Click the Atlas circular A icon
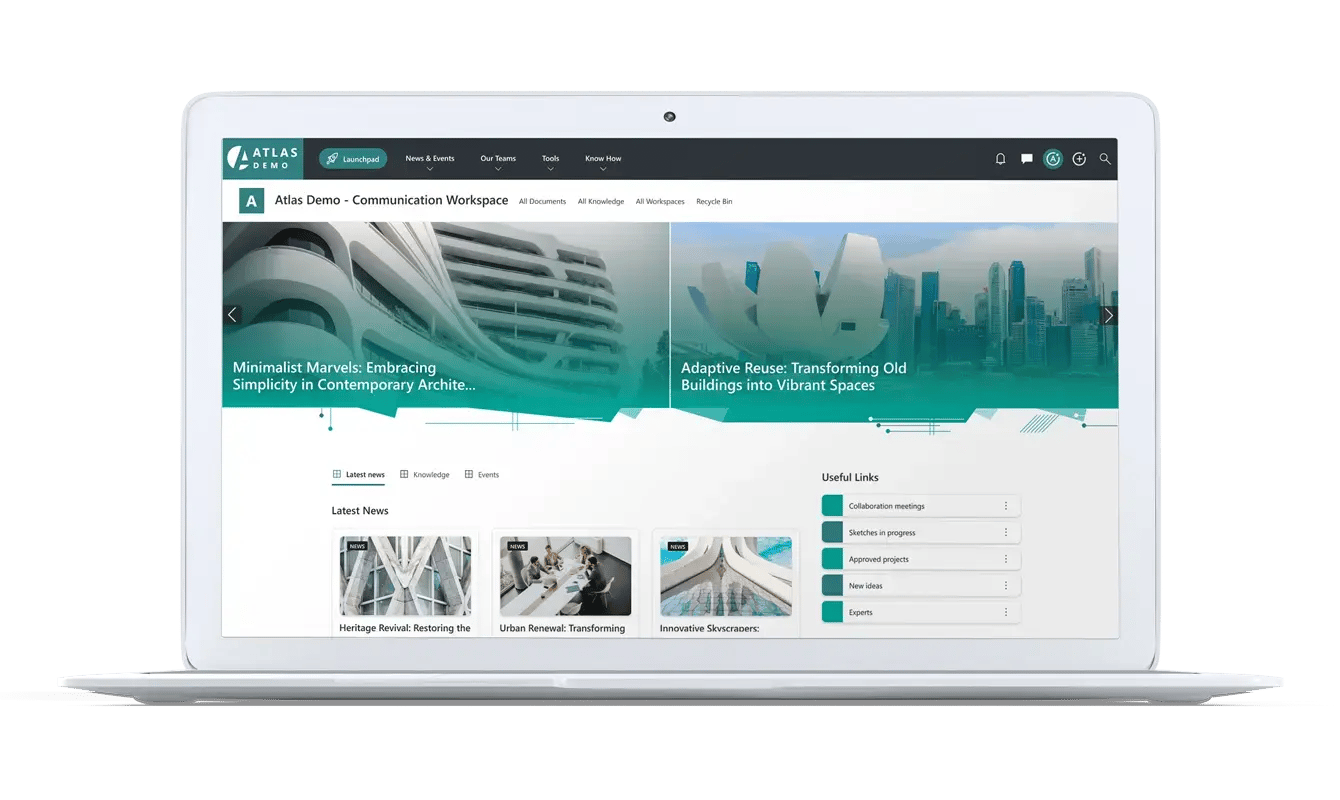 click(x=1052, y=159)
